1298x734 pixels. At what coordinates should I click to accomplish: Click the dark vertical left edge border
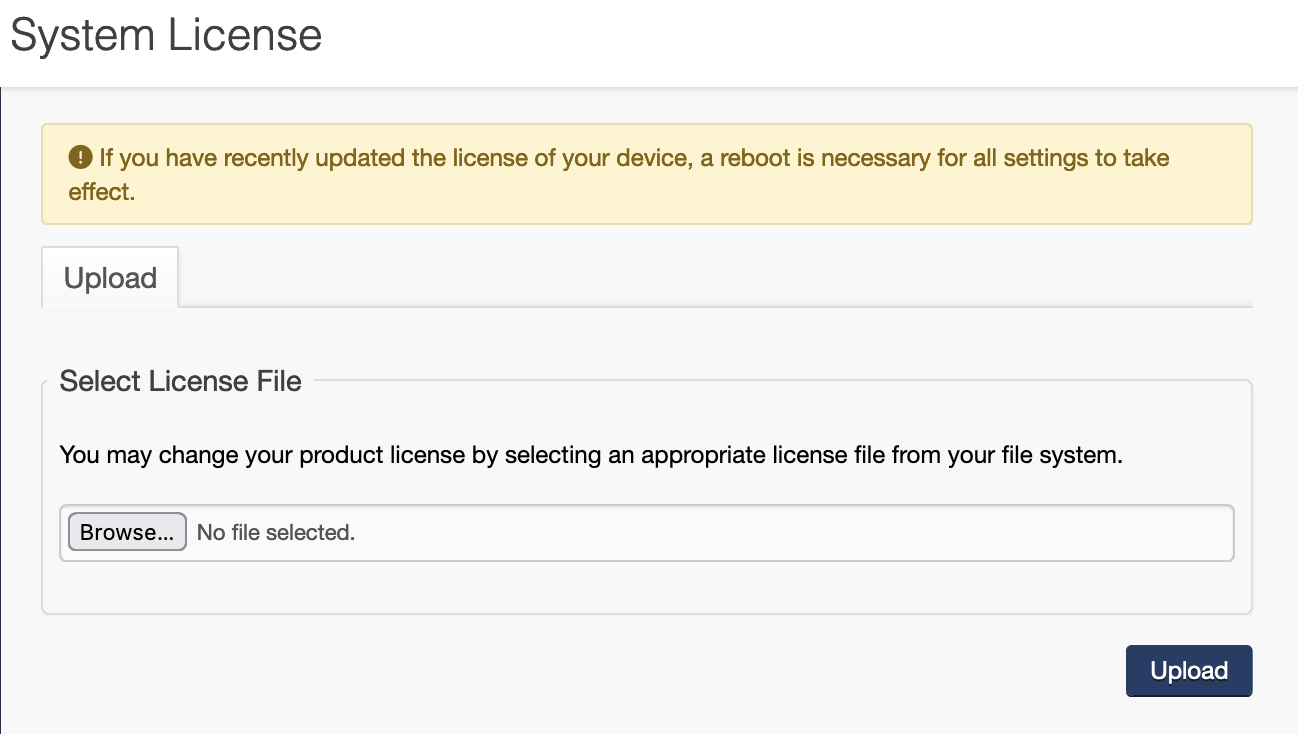(x=1, y=400)
